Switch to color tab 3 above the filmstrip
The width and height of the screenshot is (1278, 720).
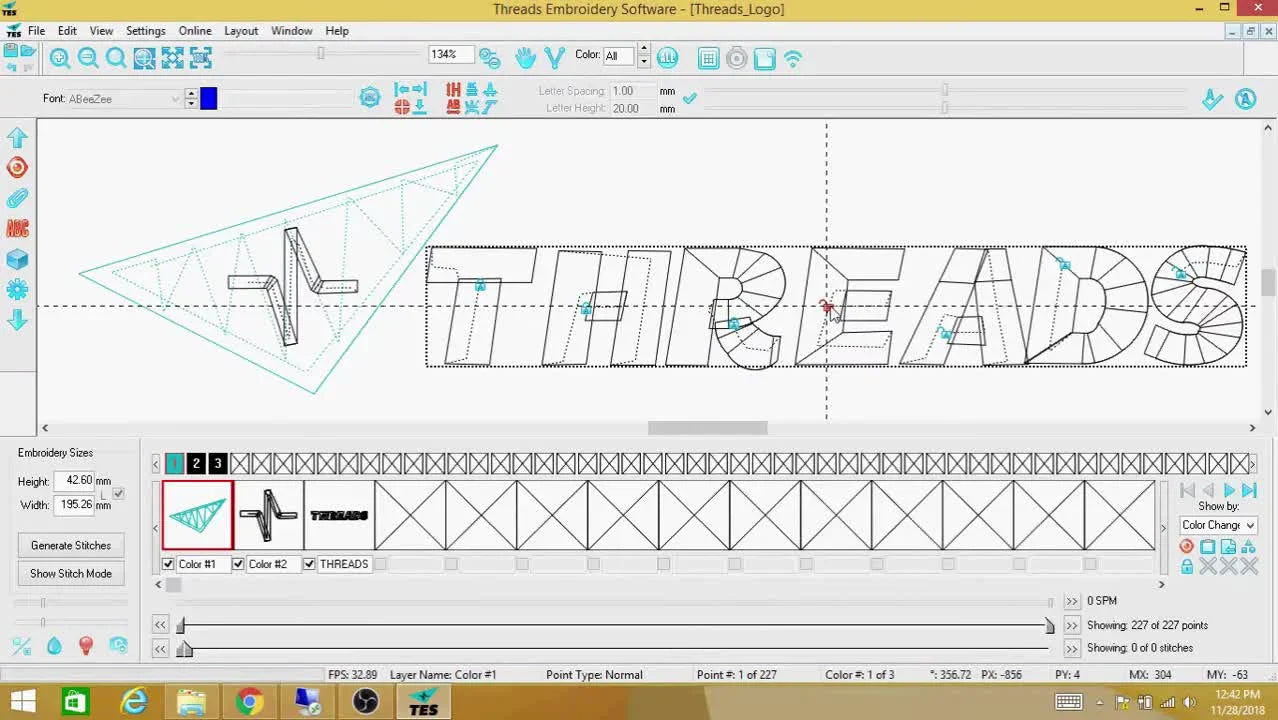(217, 463)
